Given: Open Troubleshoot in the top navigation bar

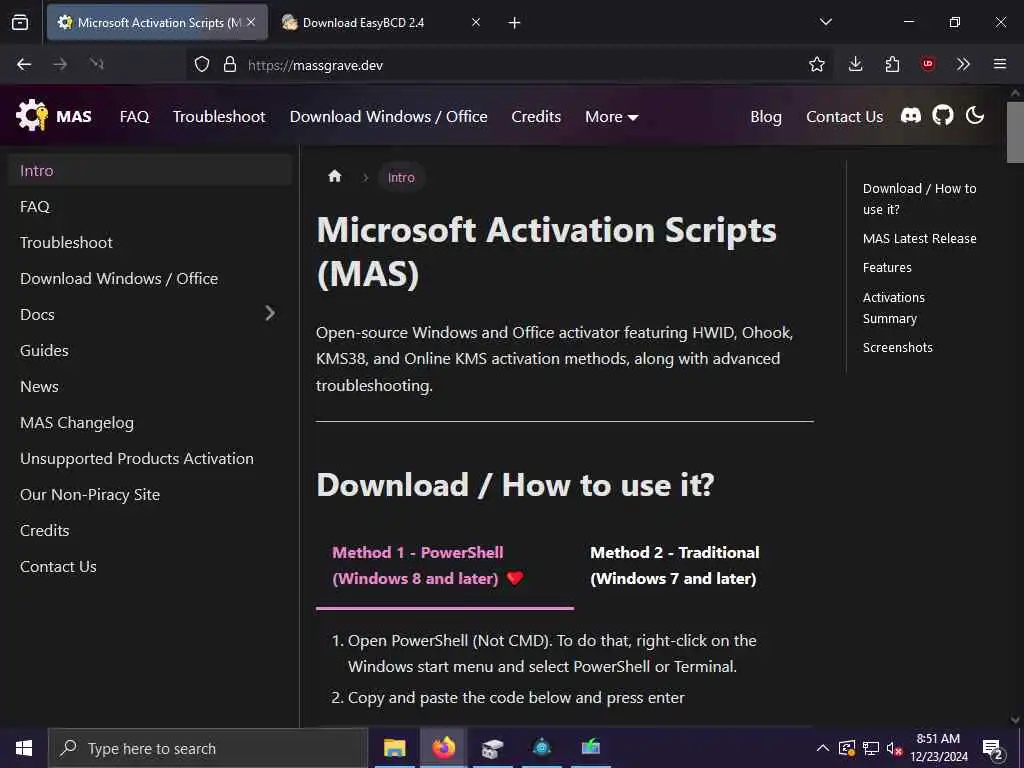Looking at the screenshot, I should (x=219, y=117).
